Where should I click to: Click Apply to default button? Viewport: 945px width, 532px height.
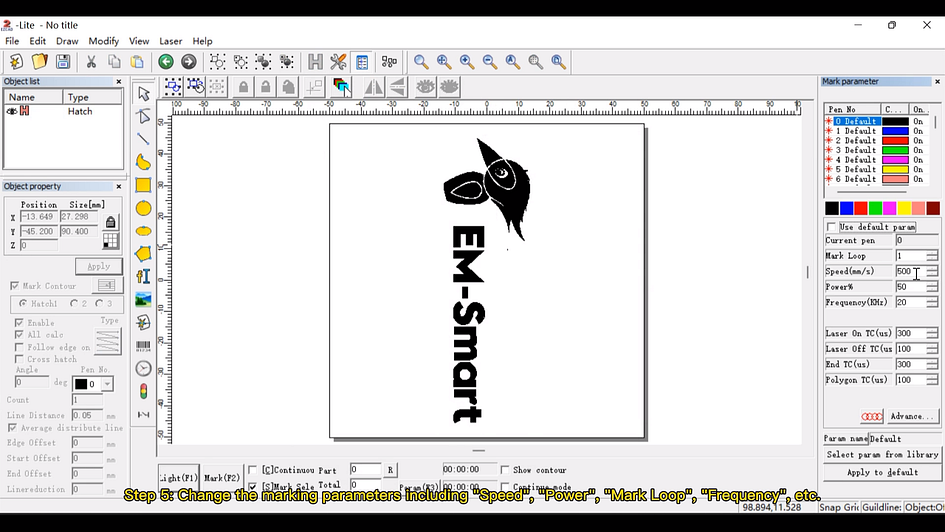pyautogui.click(x=882, y=472)
